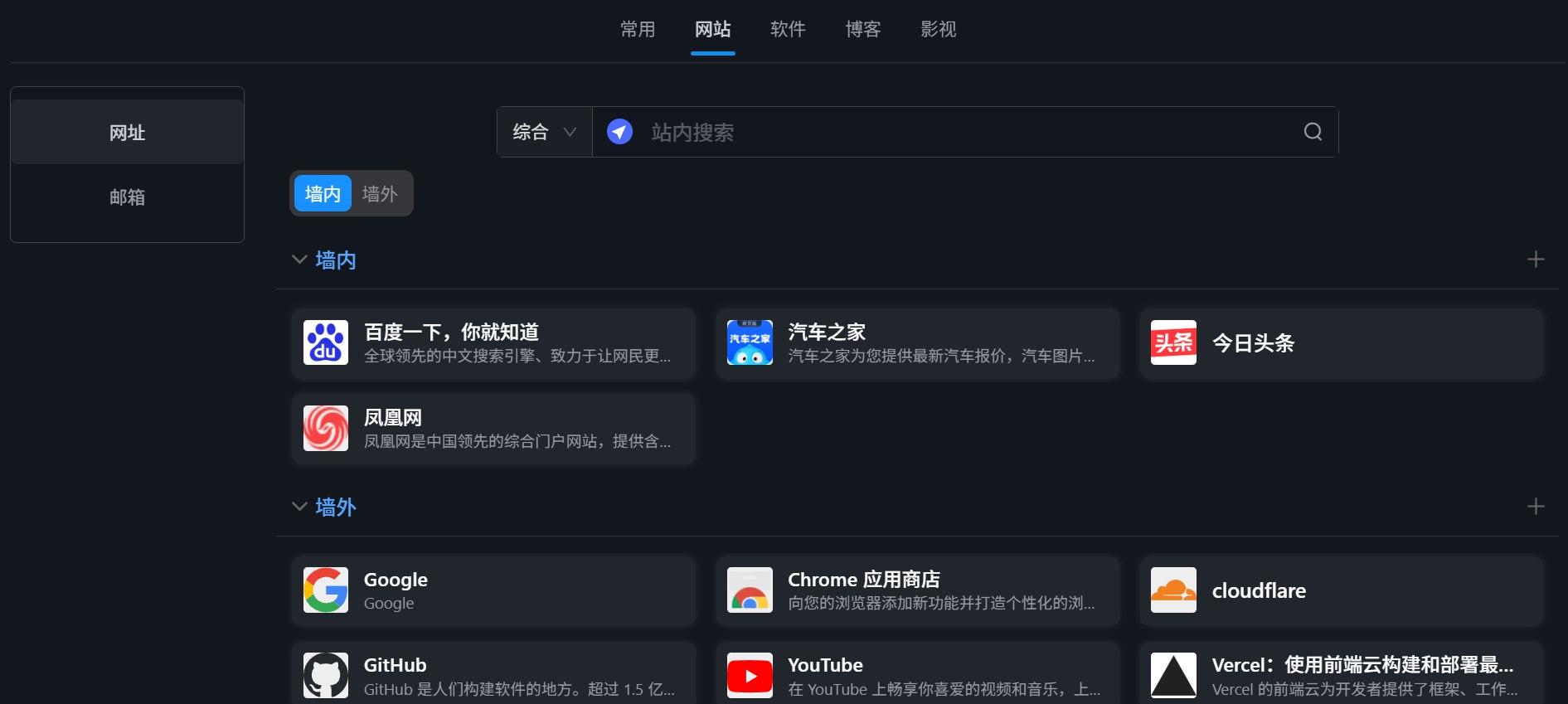The image size is (1568, 704).
Task: Switch to the 软件 tab
Action: [x=788, y=30]
